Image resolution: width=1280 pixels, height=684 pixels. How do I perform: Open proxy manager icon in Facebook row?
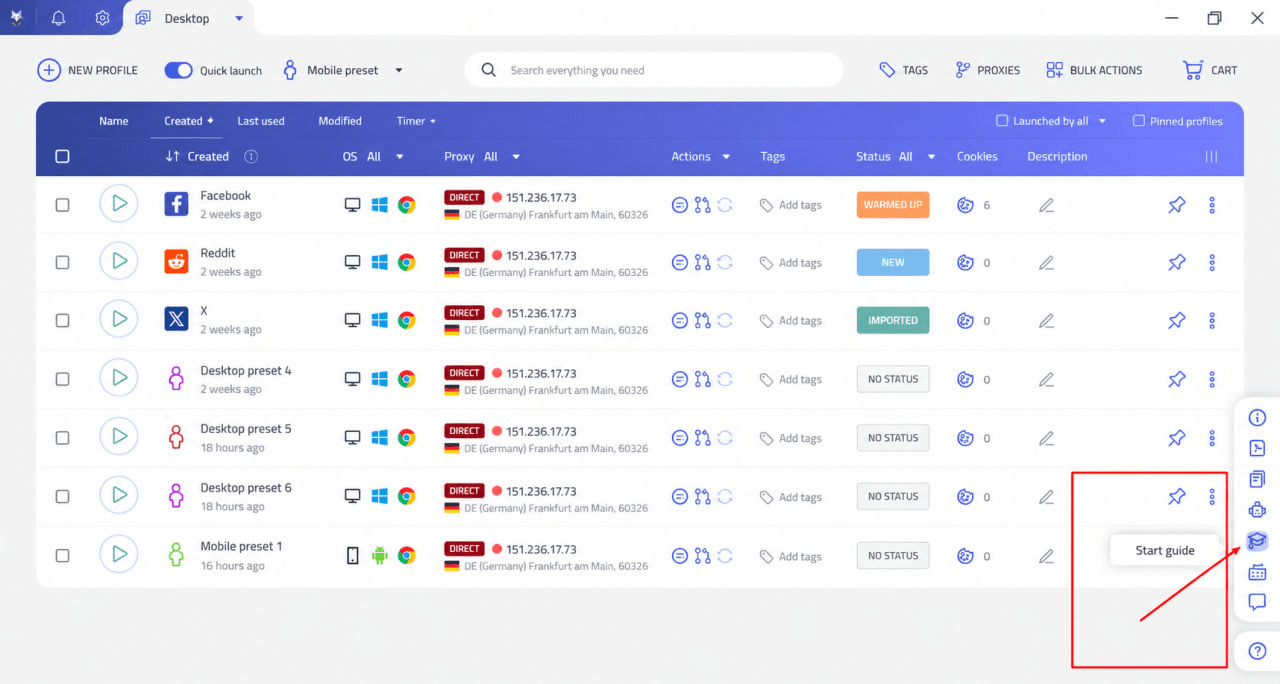point(702,205)
